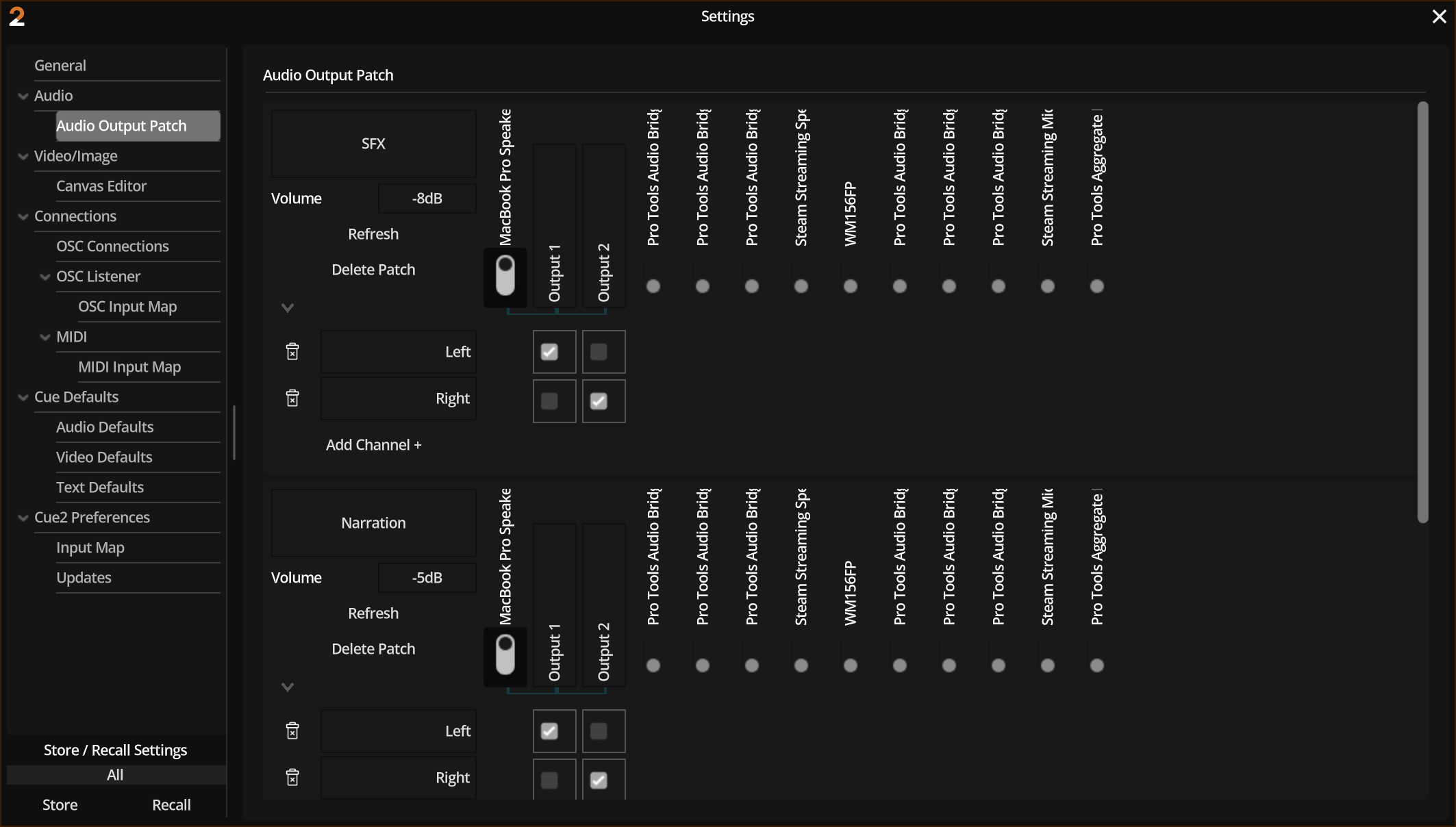Uncheck Narration Left to Output 1
This screenshot has width=1456, height=827.
(x=549, y=731)
